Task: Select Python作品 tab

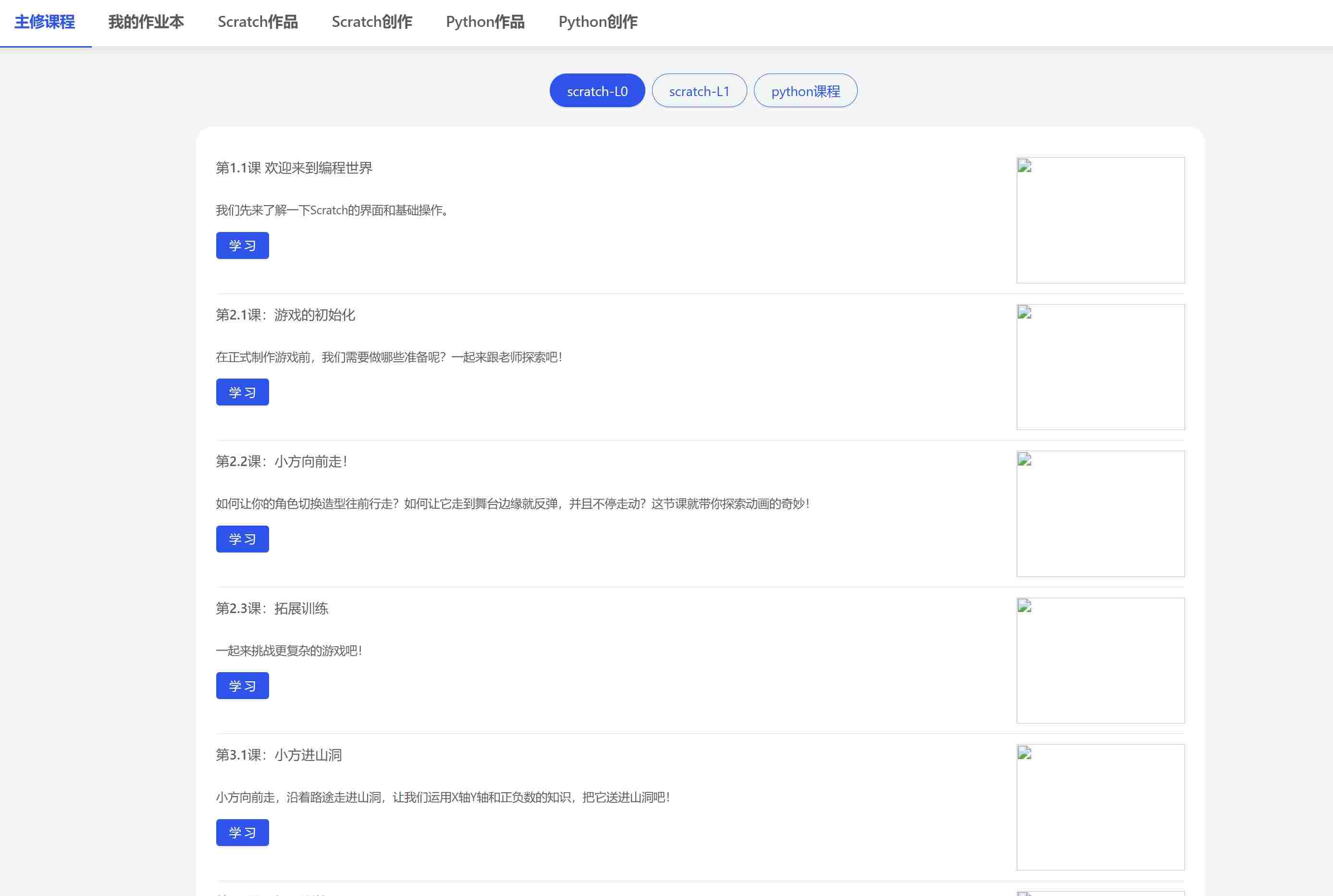Action: click(x=485, y=22)
